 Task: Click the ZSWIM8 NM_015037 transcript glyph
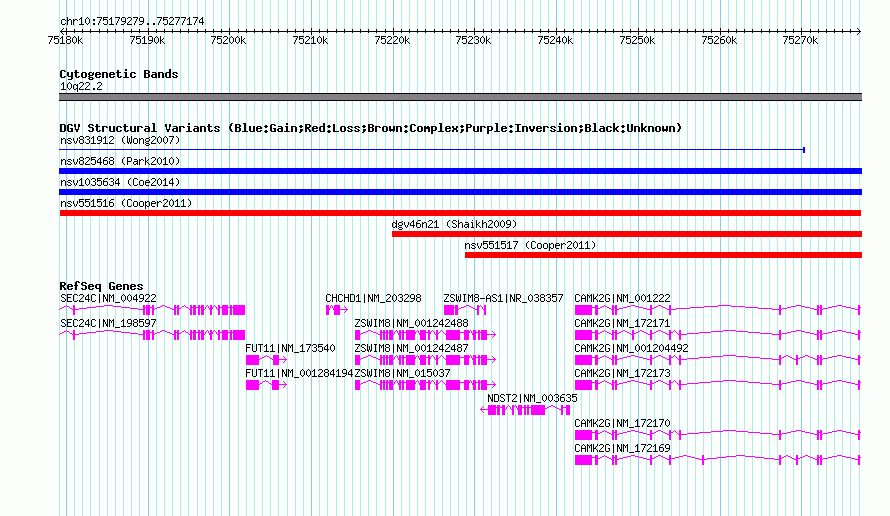point(425,385)
